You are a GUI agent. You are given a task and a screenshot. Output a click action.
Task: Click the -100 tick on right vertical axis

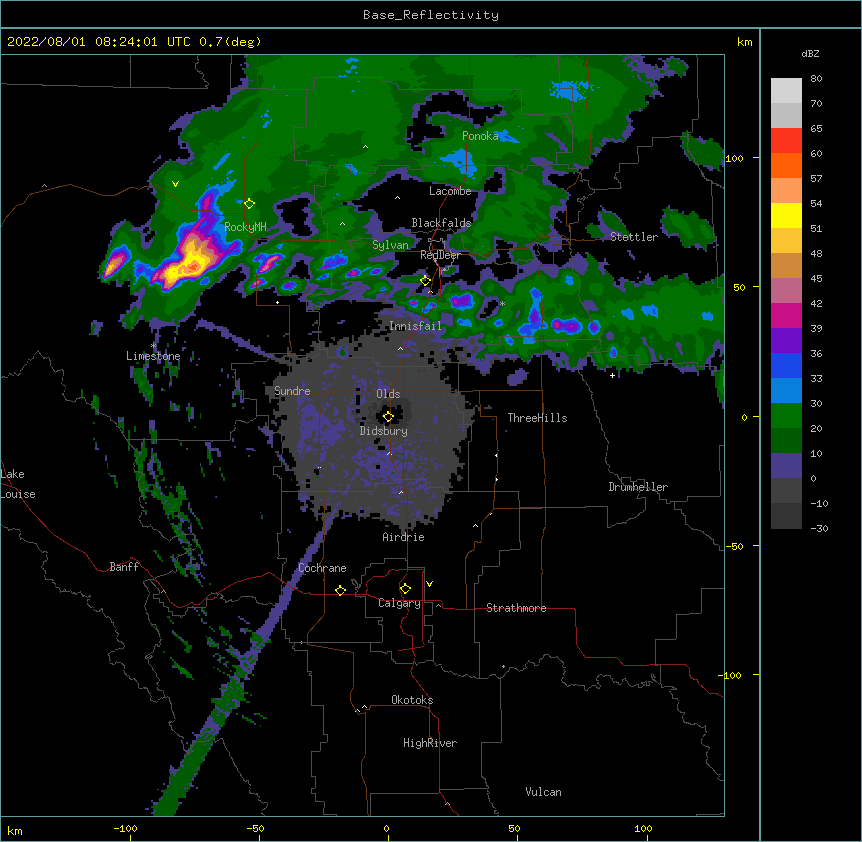click(731, 675)
